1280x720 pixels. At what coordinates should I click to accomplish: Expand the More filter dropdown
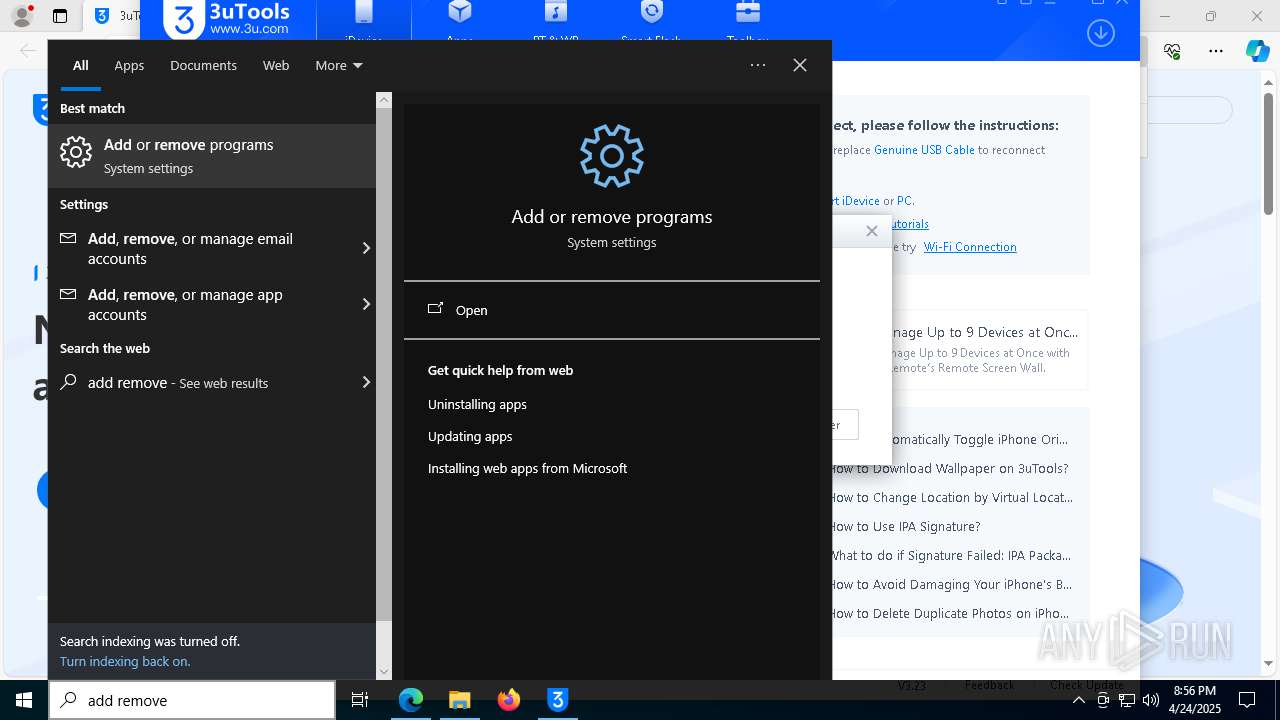pos(339,65)
